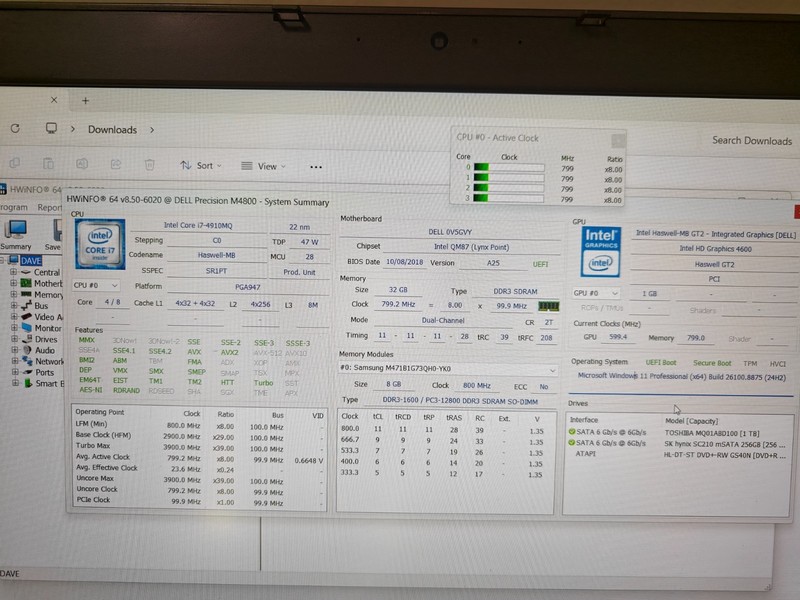Click the Core 1 clock bar

click(509, 178)
